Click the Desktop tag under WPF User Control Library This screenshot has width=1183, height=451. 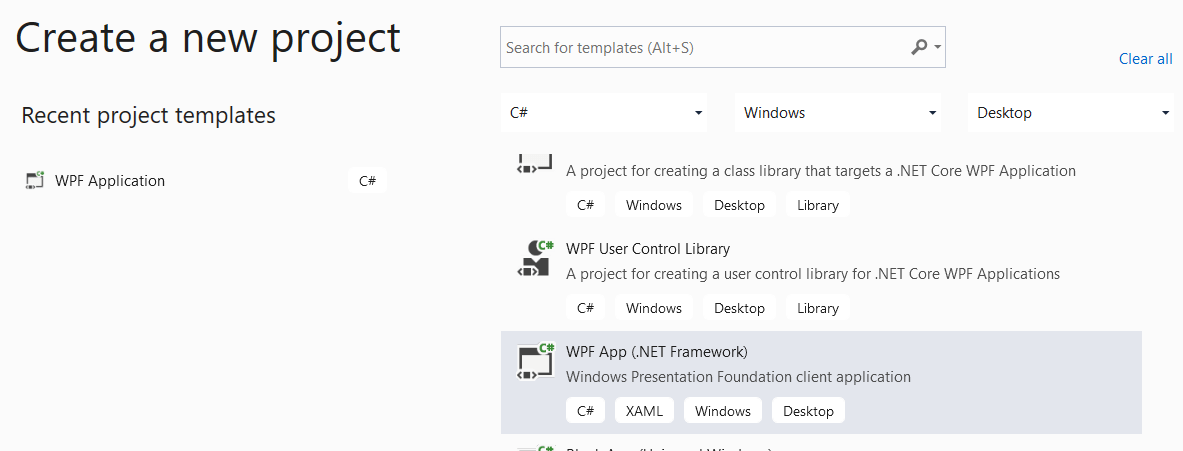[739, 308]
